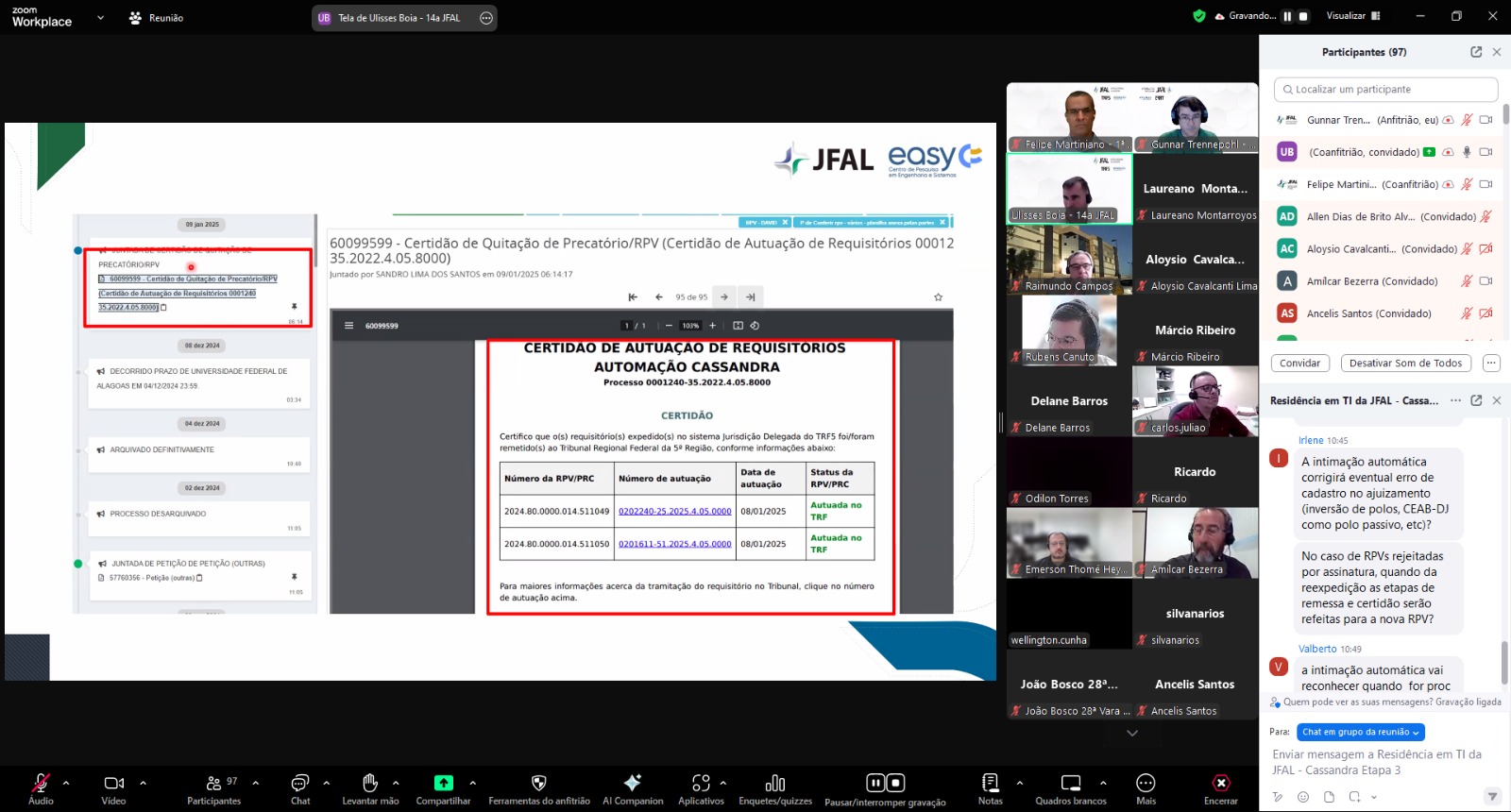Open share options on Tela de Ulisses Boia pill
Screen dimensions: 1511x812
pyautogui.click(x=486, y=18)
